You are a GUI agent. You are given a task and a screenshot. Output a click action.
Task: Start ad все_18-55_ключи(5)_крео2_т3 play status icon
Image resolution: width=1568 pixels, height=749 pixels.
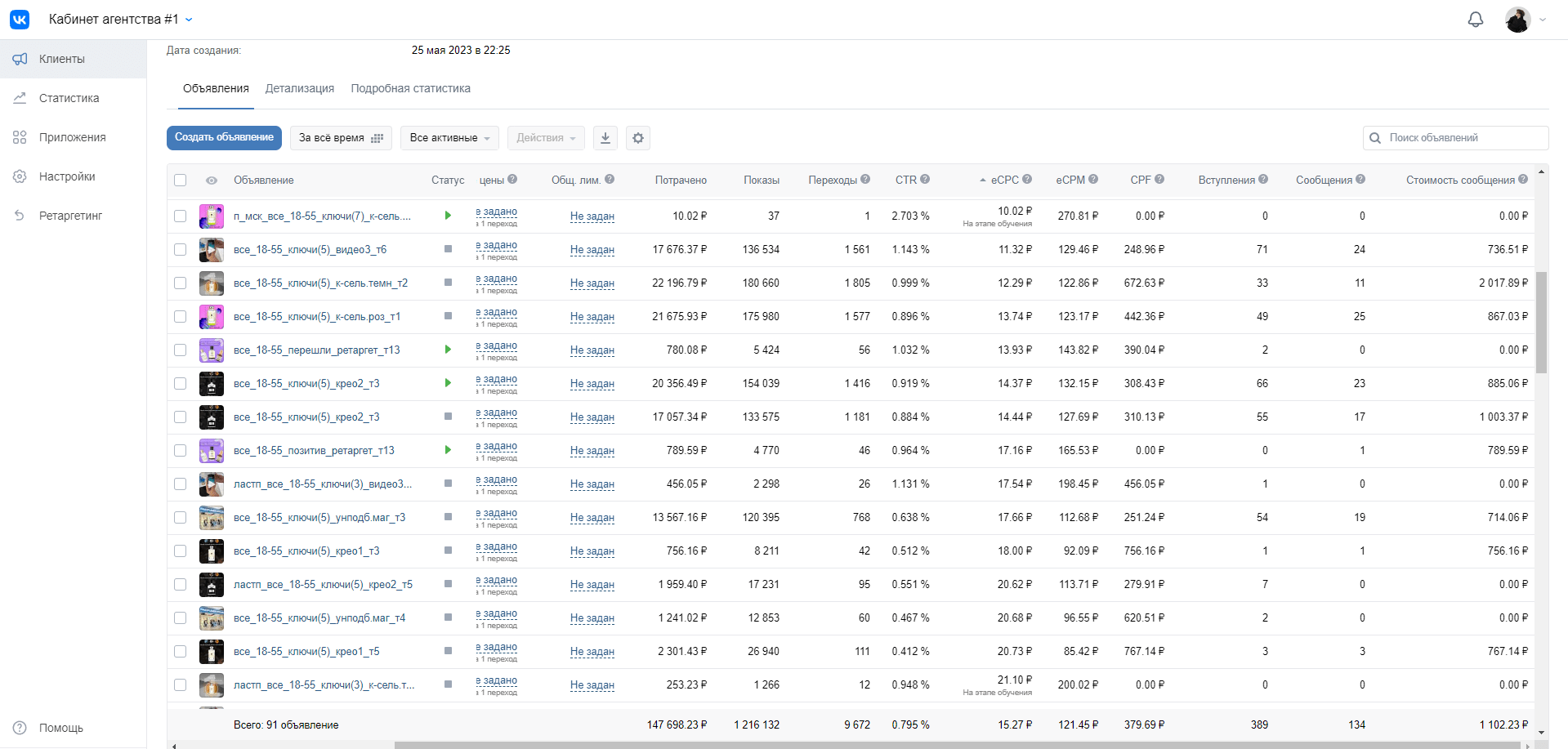pos(448,383)
